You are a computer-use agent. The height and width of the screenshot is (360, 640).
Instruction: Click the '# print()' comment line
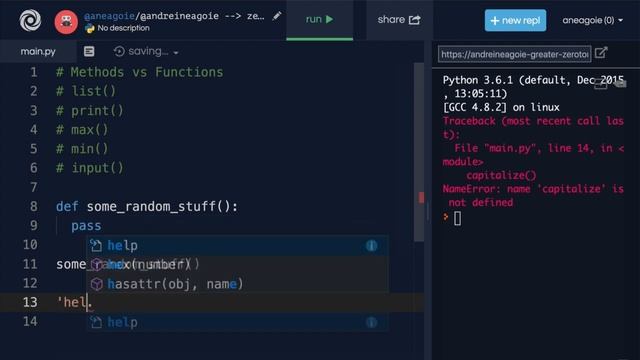(x=90, y=111)
